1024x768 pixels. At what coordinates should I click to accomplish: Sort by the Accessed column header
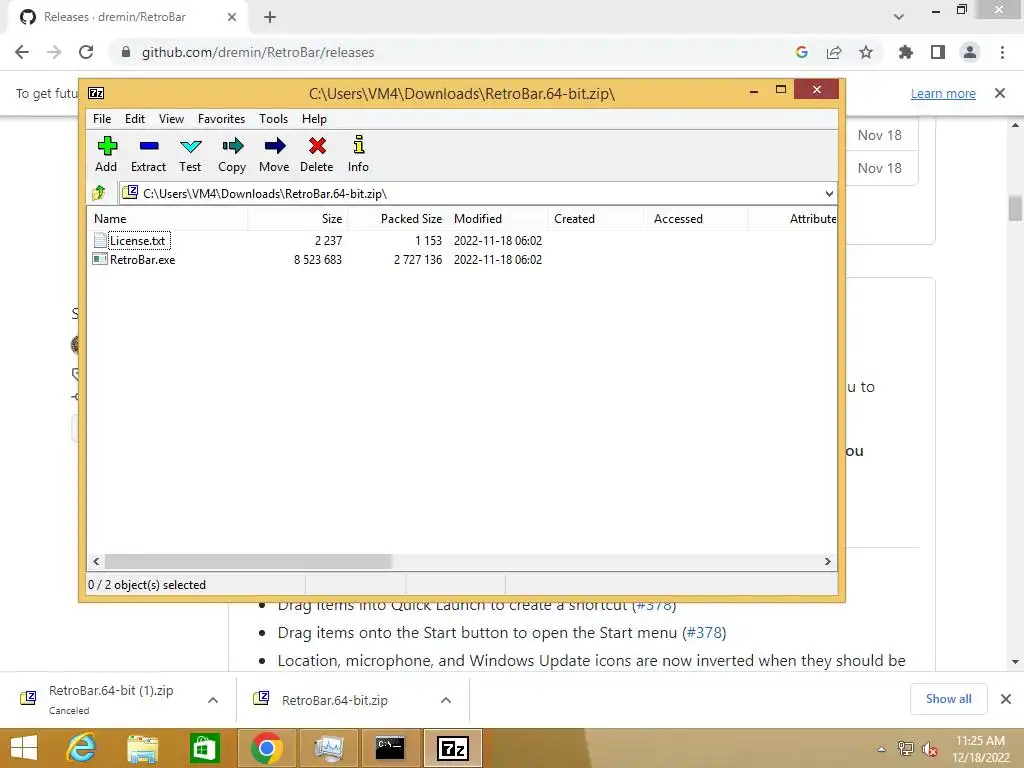(x=697, y=219)
